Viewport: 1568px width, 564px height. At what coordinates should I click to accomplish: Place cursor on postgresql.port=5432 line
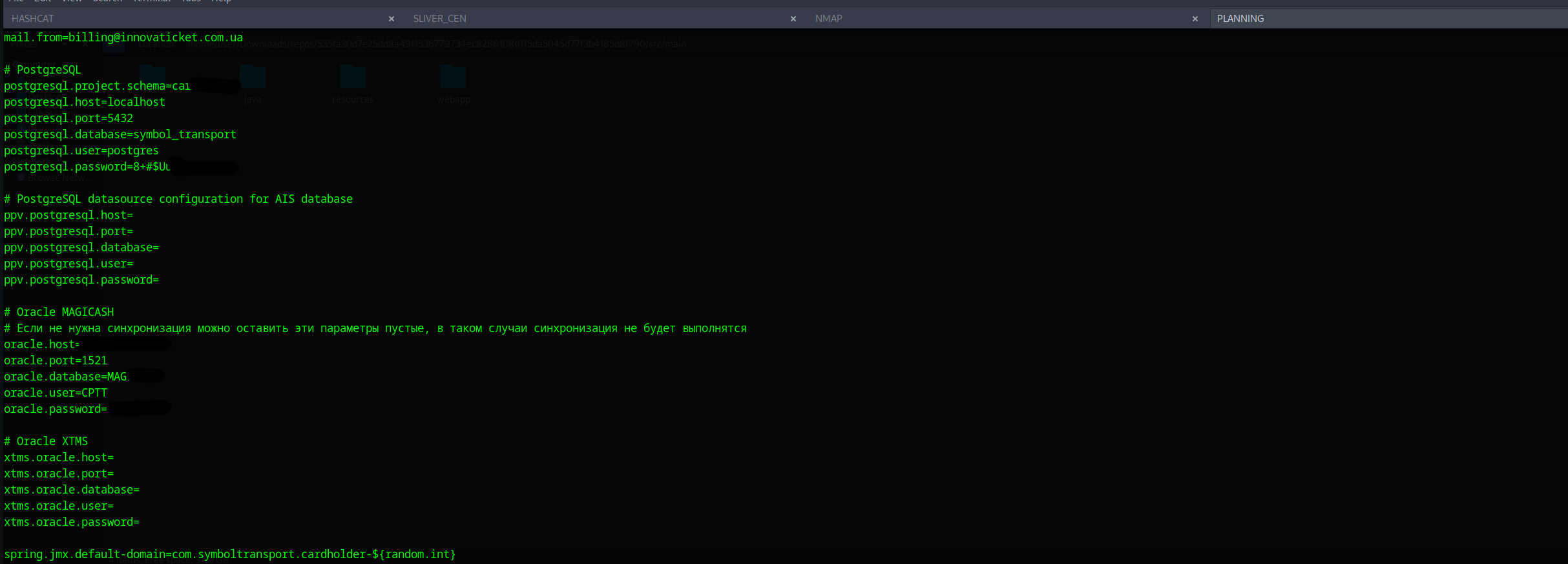point(68,118)
